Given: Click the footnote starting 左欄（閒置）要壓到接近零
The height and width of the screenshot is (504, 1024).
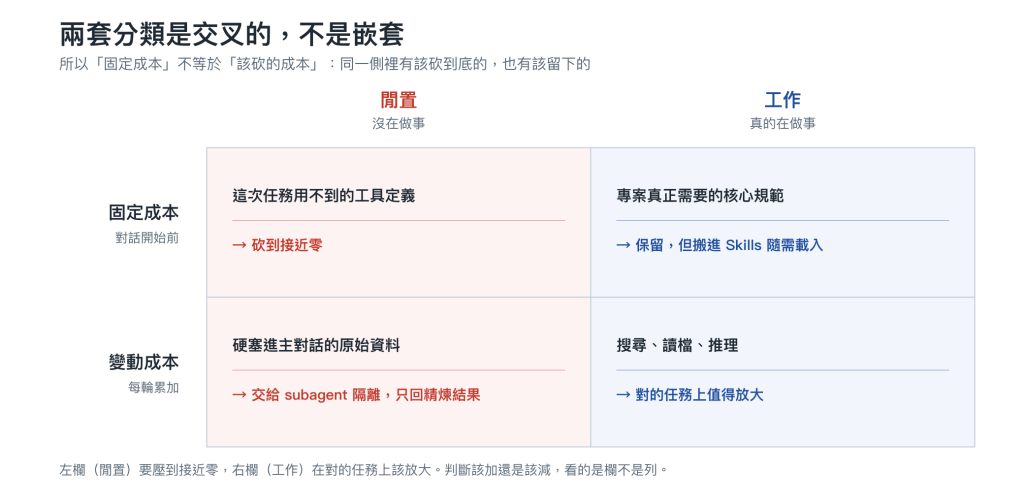Looking at the screenshot, I should point(364,469).
